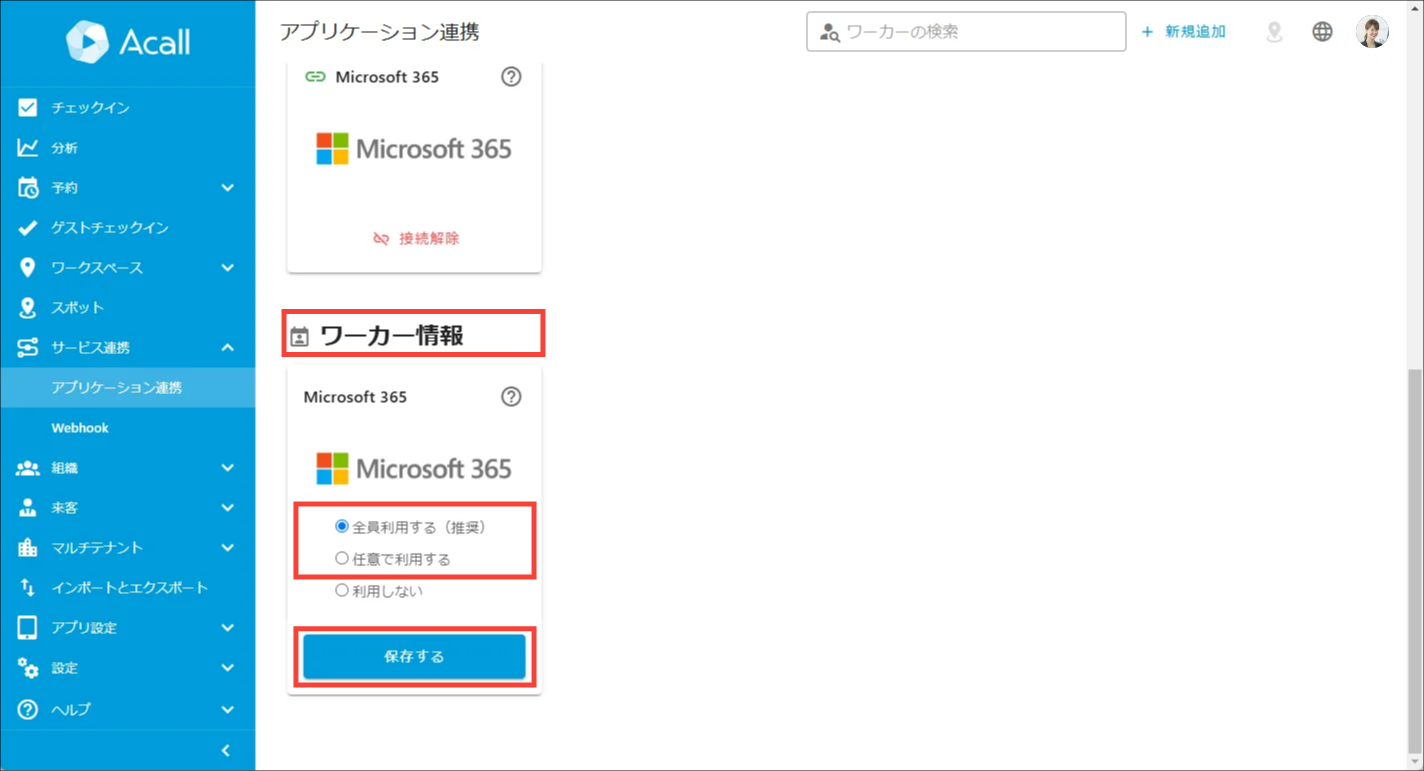Expand the 来客 menu chevron
The height and width of the screenshot is (771, 1424).
pyautogui.click(x=228, y=507)
